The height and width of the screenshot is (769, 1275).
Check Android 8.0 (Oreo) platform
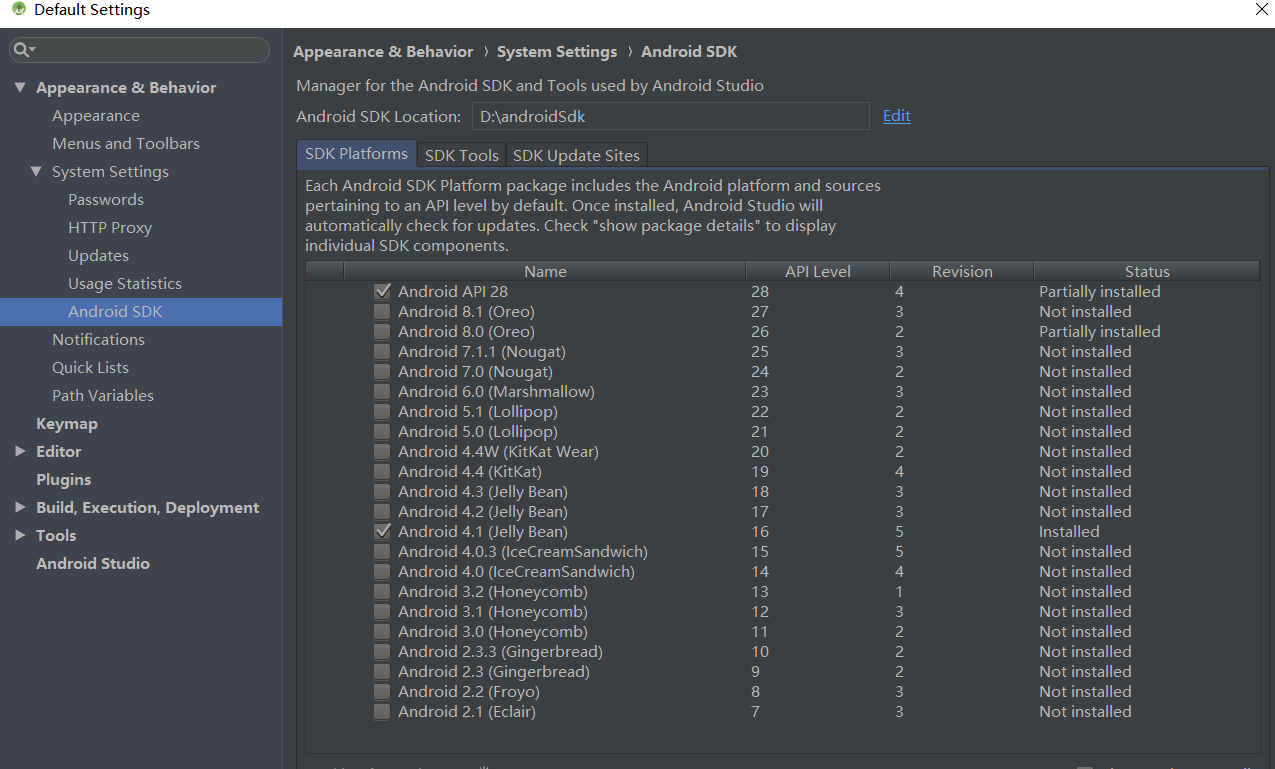click(381, 332)
